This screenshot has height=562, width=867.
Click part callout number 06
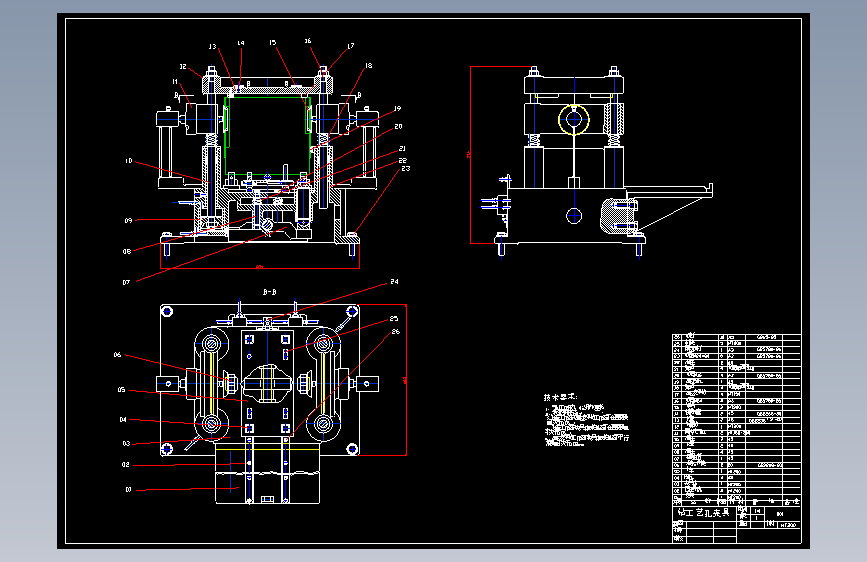pos(117,355)
